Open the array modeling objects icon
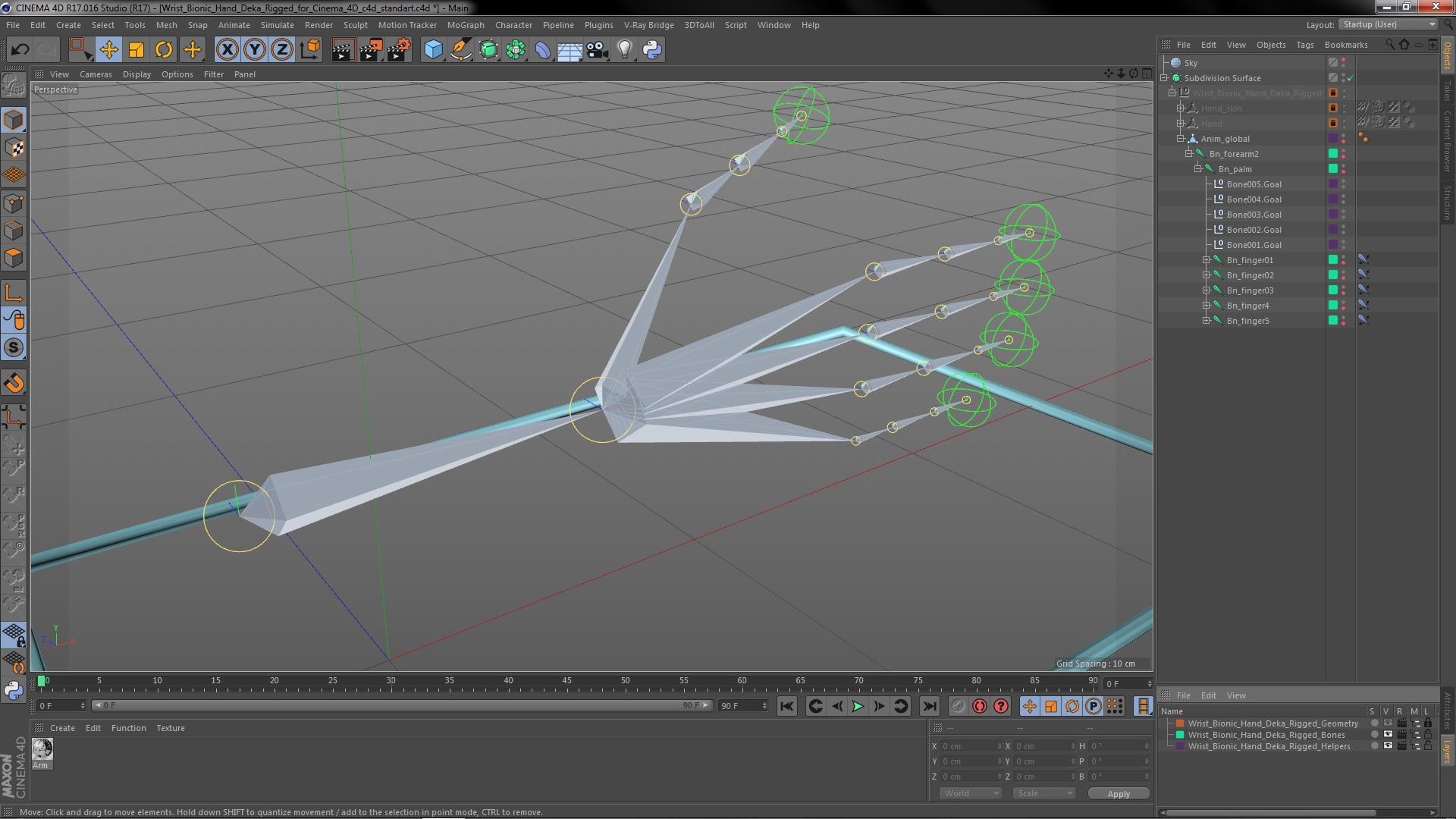 516,50
